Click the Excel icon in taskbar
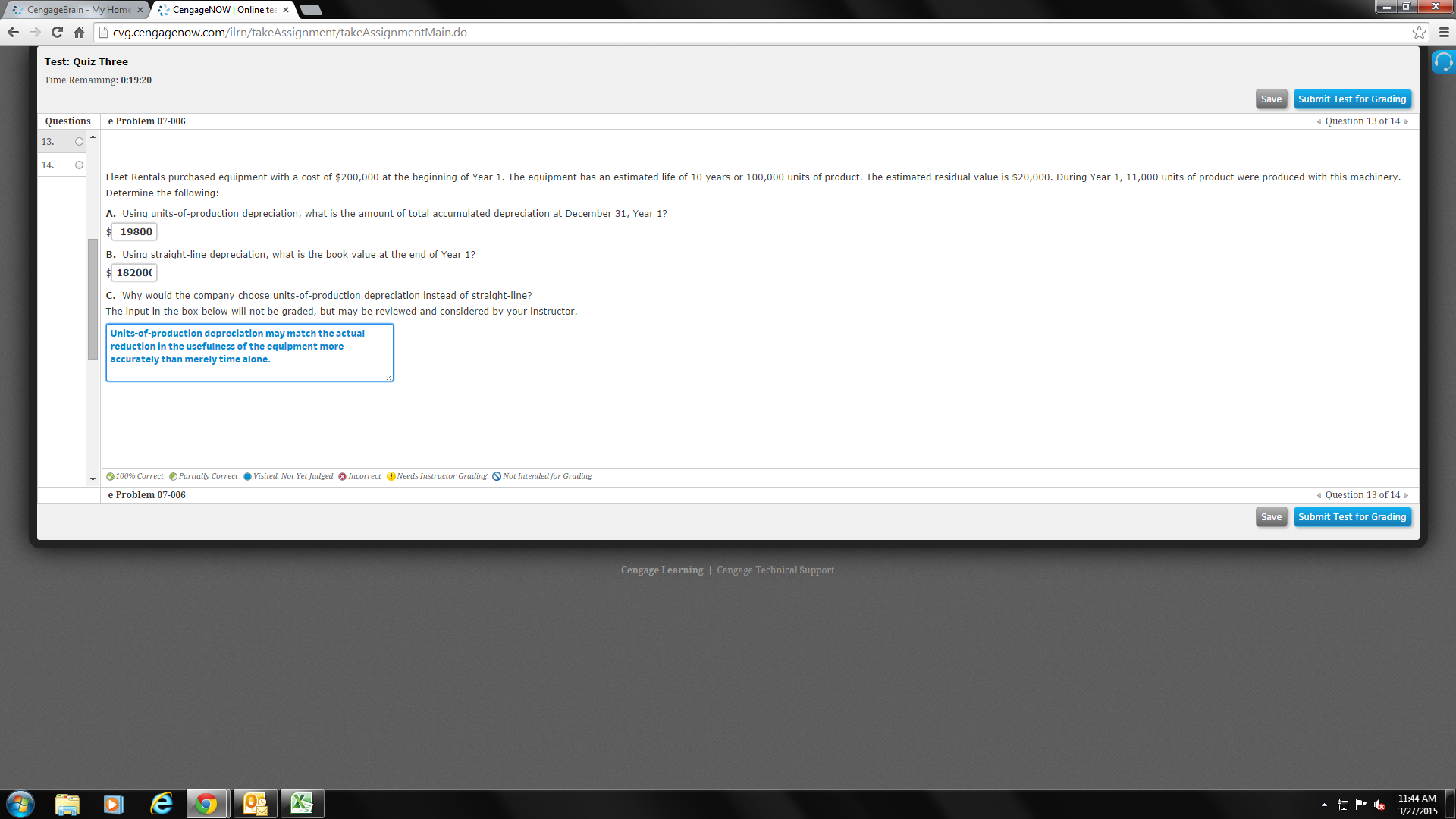Screen dimensions: 1456x819 (302, 803)
